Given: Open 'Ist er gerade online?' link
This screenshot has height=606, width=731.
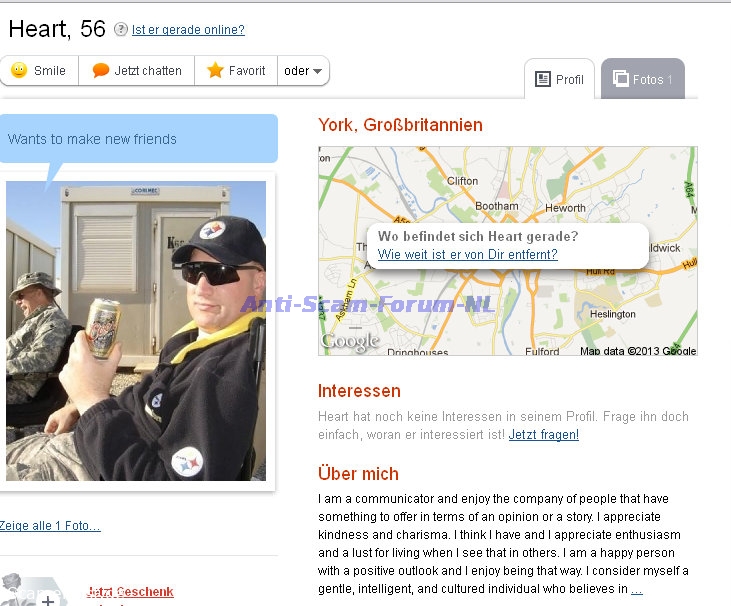Looking at the screenshot, I should (188, 30).
